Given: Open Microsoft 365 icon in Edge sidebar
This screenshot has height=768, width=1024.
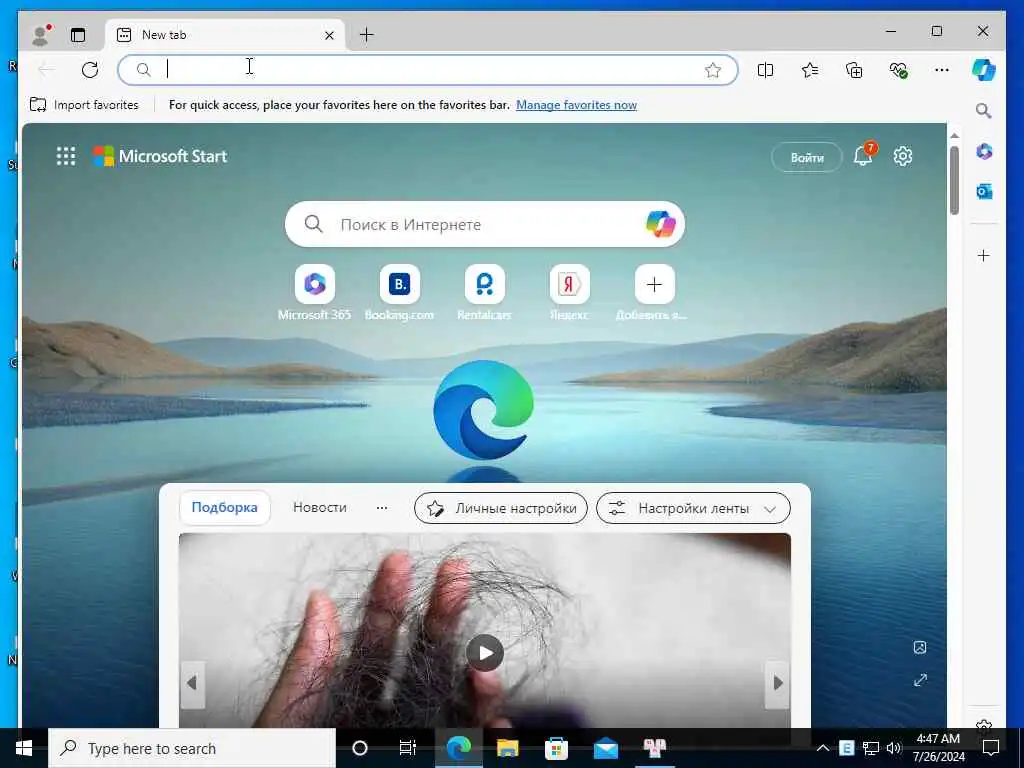Looking at the screenshot, I should [984, 152].
